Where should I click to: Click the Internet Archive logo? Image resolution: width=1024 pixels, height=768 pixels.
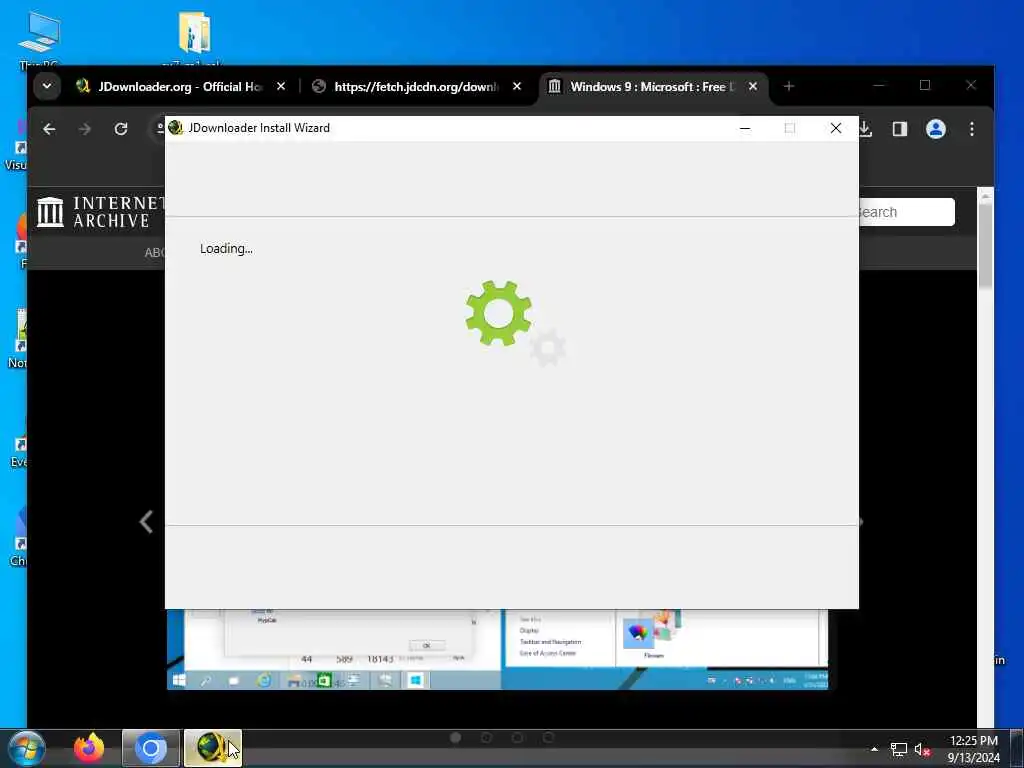pyautogui.click(x=101, y=212)
